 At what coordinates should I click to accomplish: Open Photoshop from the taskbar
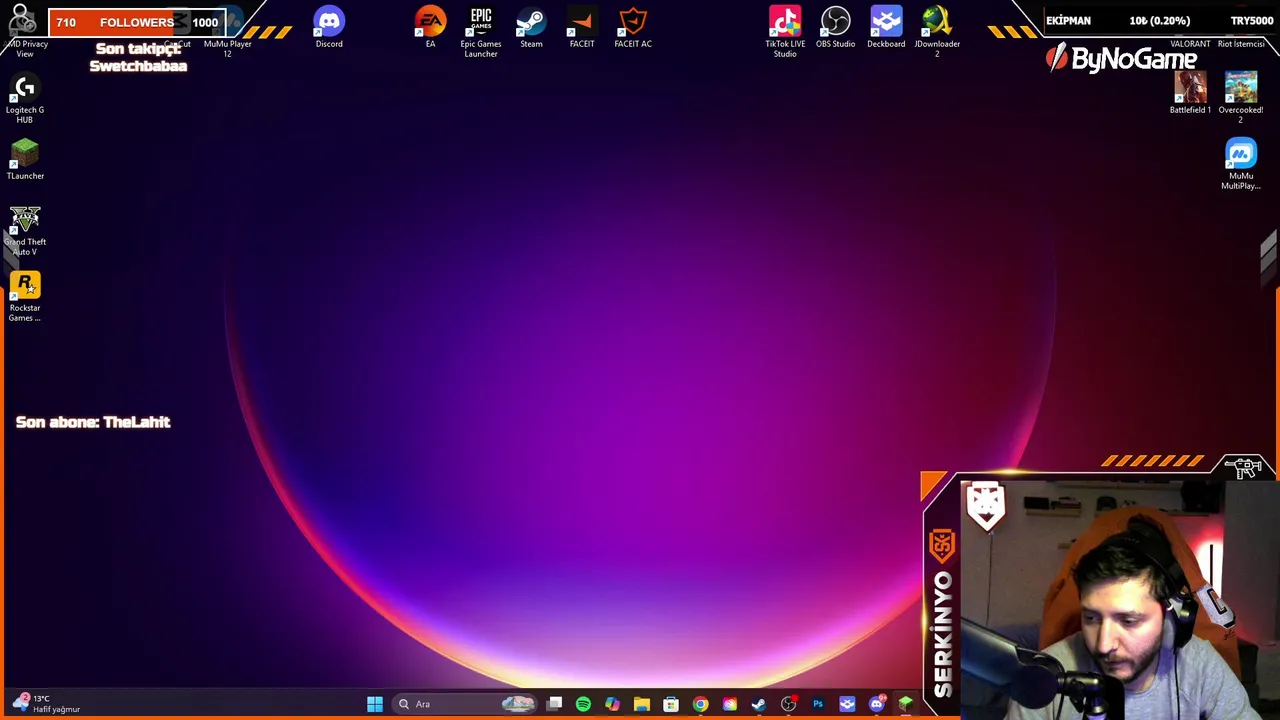pyautogui.click(x=818, y=704)
